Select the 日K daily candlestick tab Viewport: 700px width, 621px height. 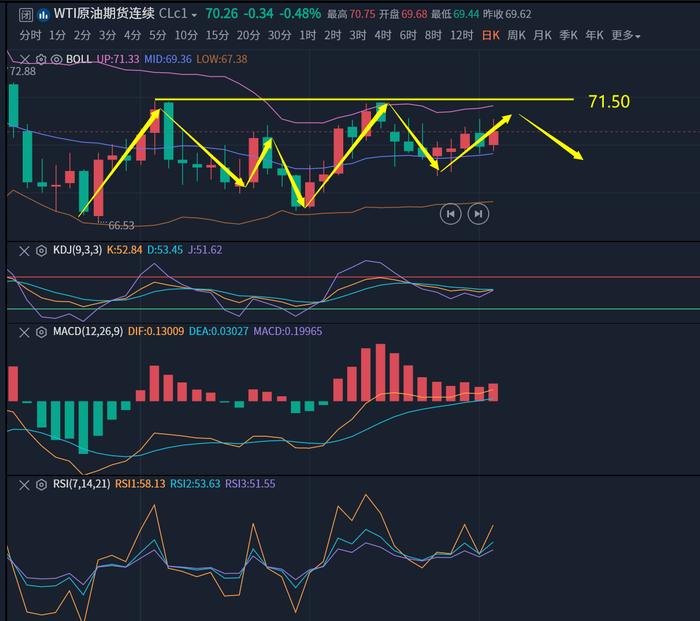coord(490,35)
